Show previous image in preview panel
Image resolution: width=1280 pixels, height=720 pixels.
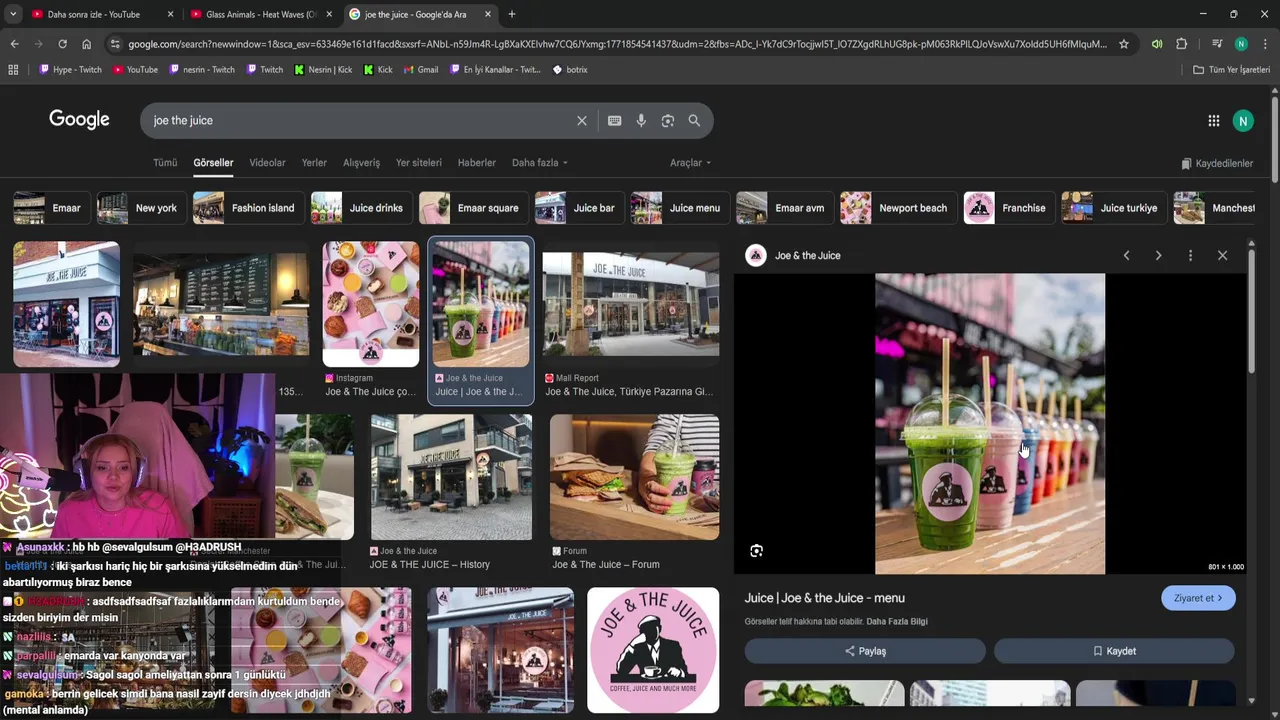pos(1126,256)
